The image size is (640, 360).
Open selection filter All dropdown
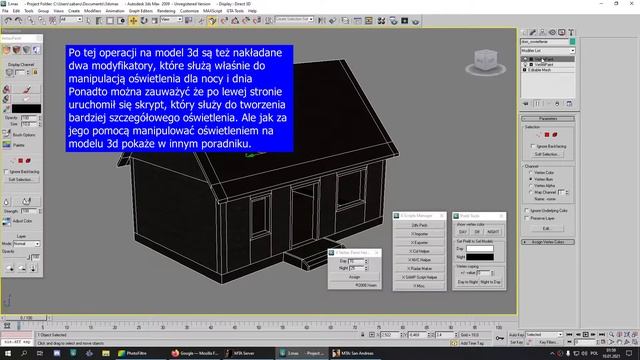(x=71, y=20)
